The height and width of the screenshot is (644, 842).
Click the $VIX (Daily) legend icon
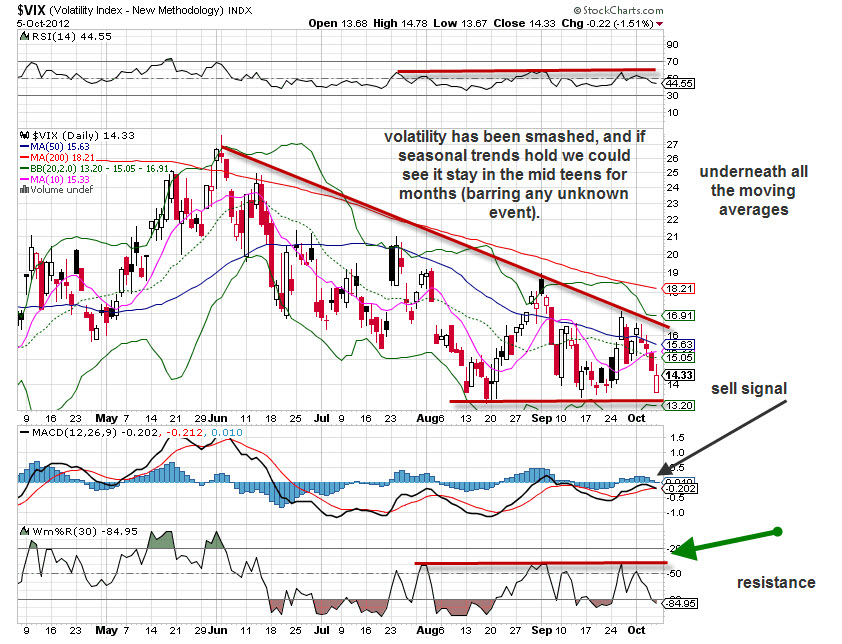pos(25,135)
